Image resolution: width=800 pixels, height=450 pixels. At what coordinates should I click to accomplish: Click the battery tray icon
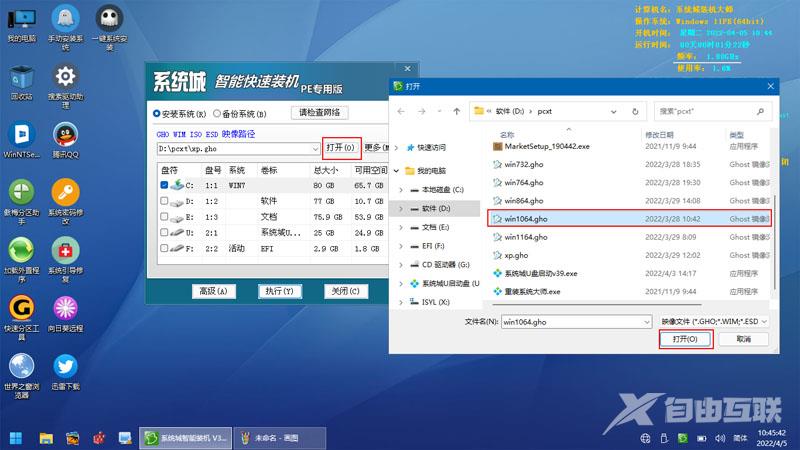coord(702,438)
